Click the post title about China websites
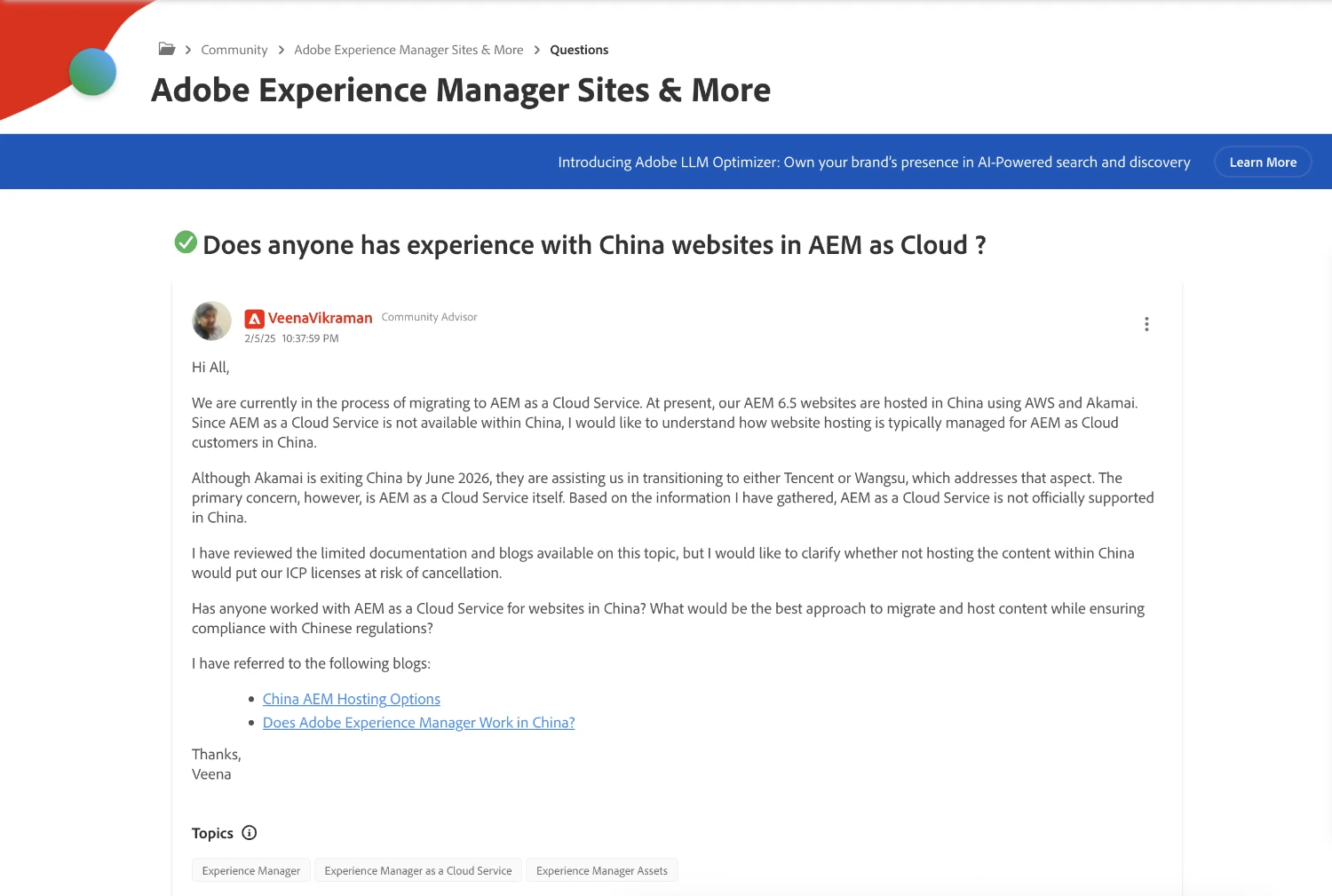Viewport: 1332px width, 896px height. (x=594, y=244)
